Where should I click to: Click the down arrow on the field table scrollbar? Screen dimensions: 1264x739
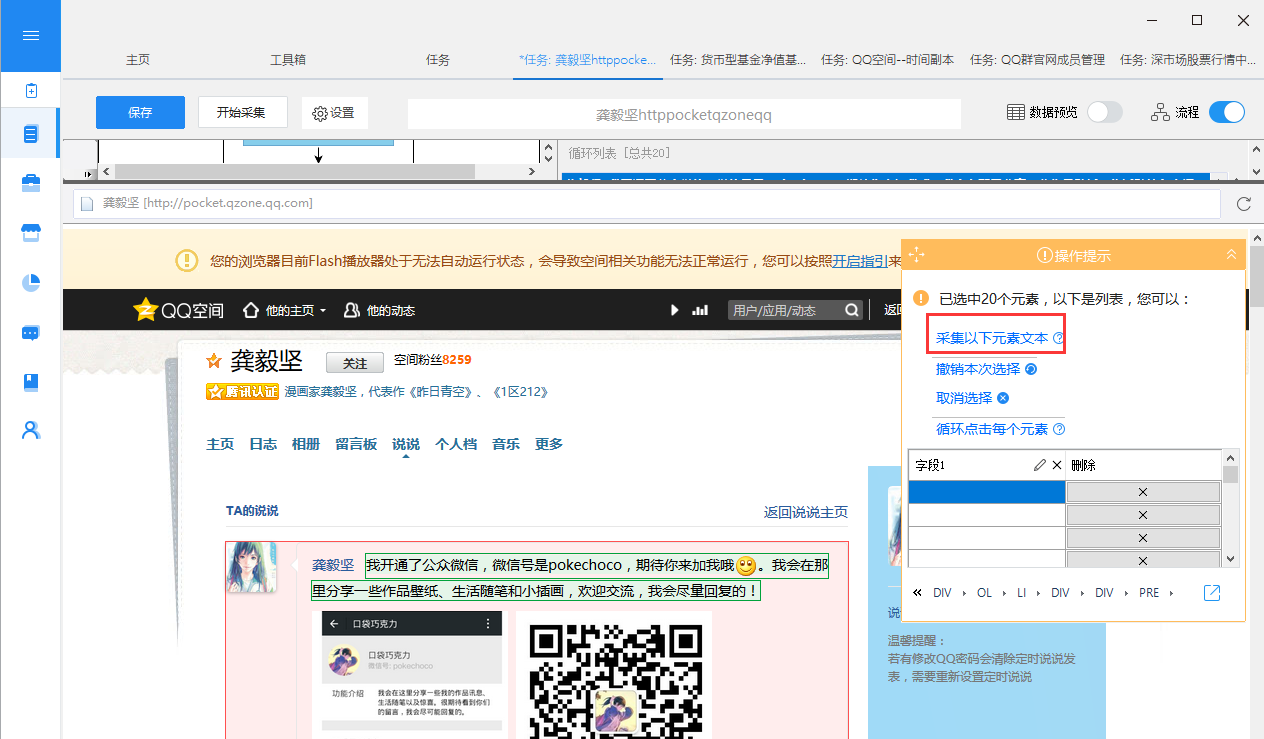tap(1231, 559)
